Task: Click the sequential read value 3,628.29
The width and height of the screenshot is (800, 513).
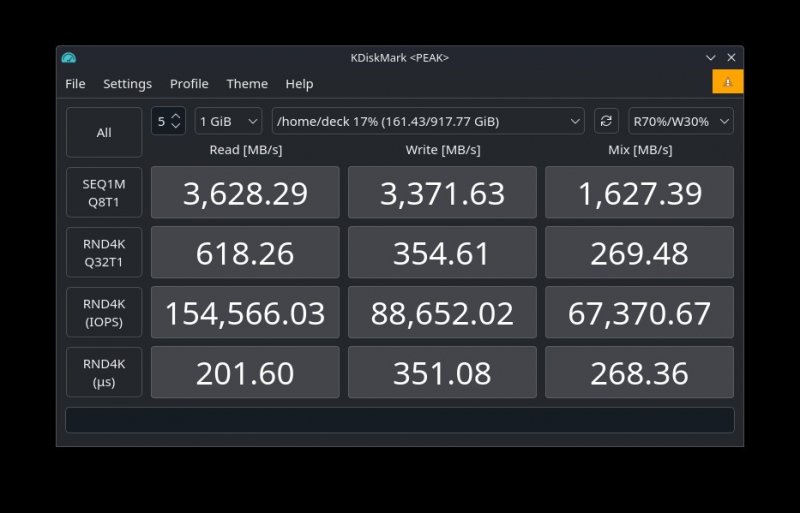Action: 245,193
